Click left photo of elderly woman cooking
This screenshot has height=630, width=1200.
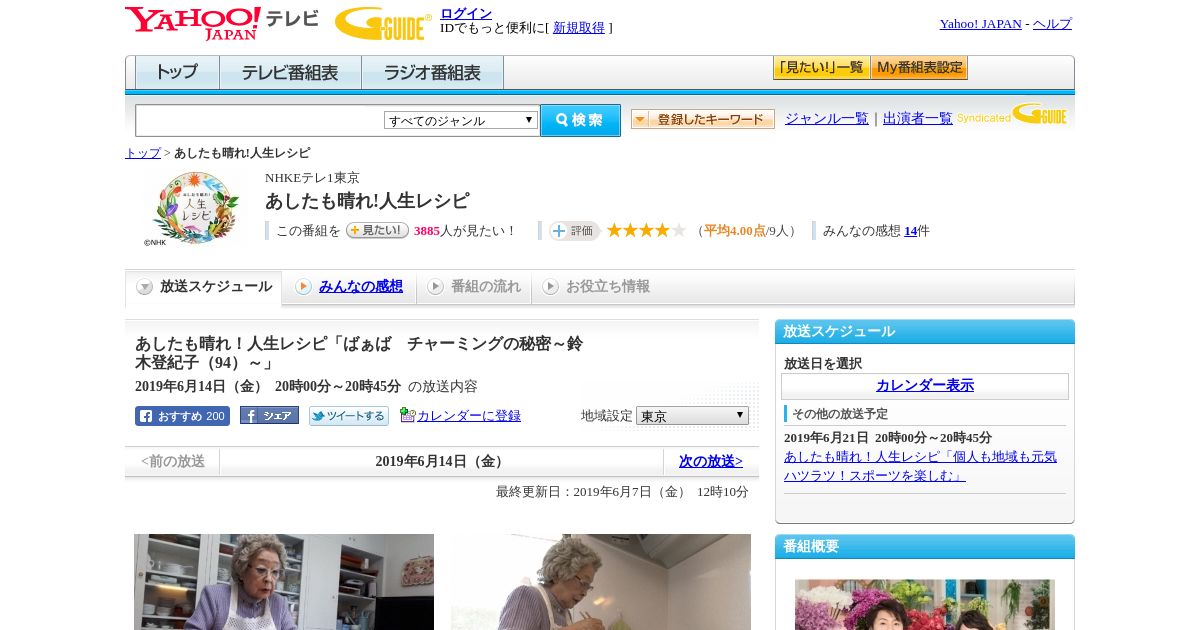284,582
